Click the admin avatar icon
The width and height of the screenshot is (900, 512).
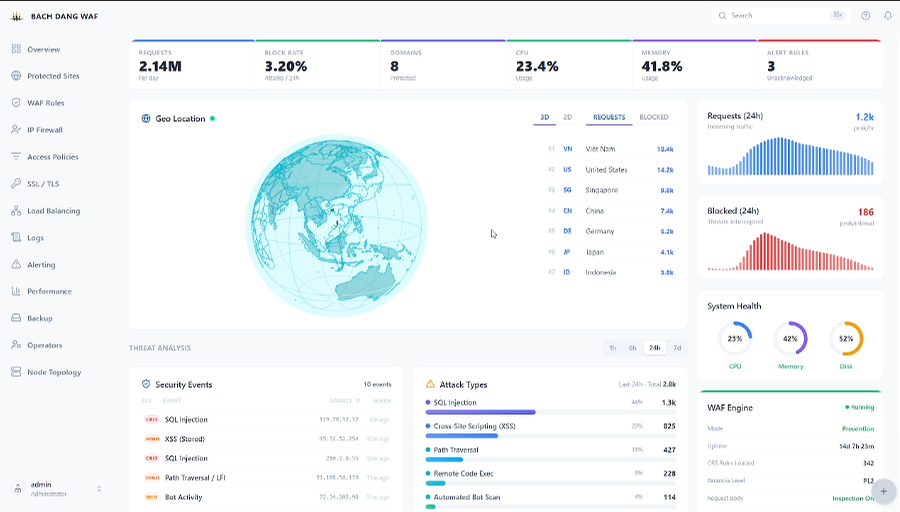pyautogui.click(x=18, y=488)
